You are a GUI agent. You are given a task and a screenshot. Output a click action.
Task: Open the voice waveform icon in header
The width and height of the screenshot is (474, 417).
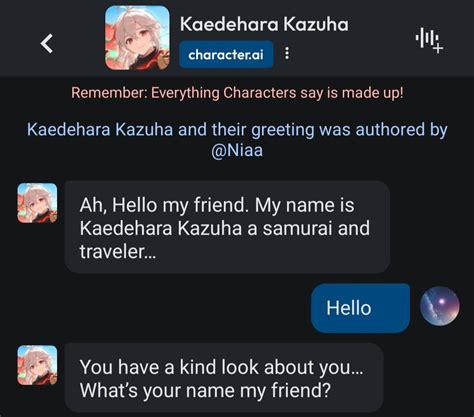[429, 40]
